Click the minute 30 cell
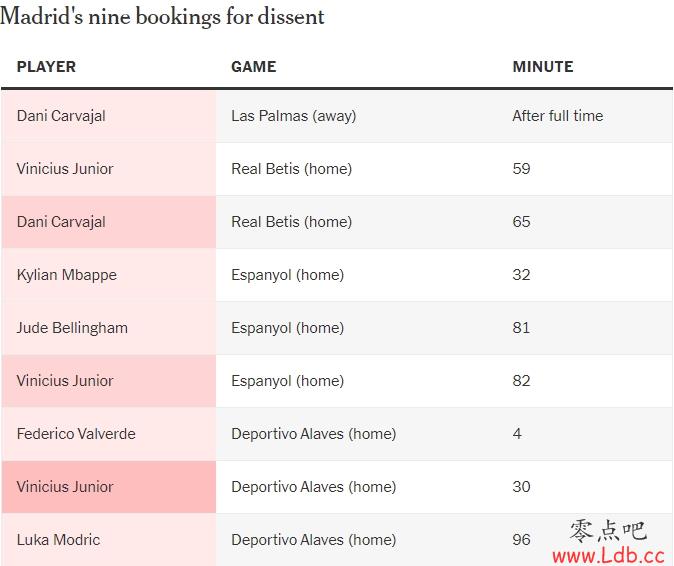The width and height of the screenshot is (674, 566). 521,487
